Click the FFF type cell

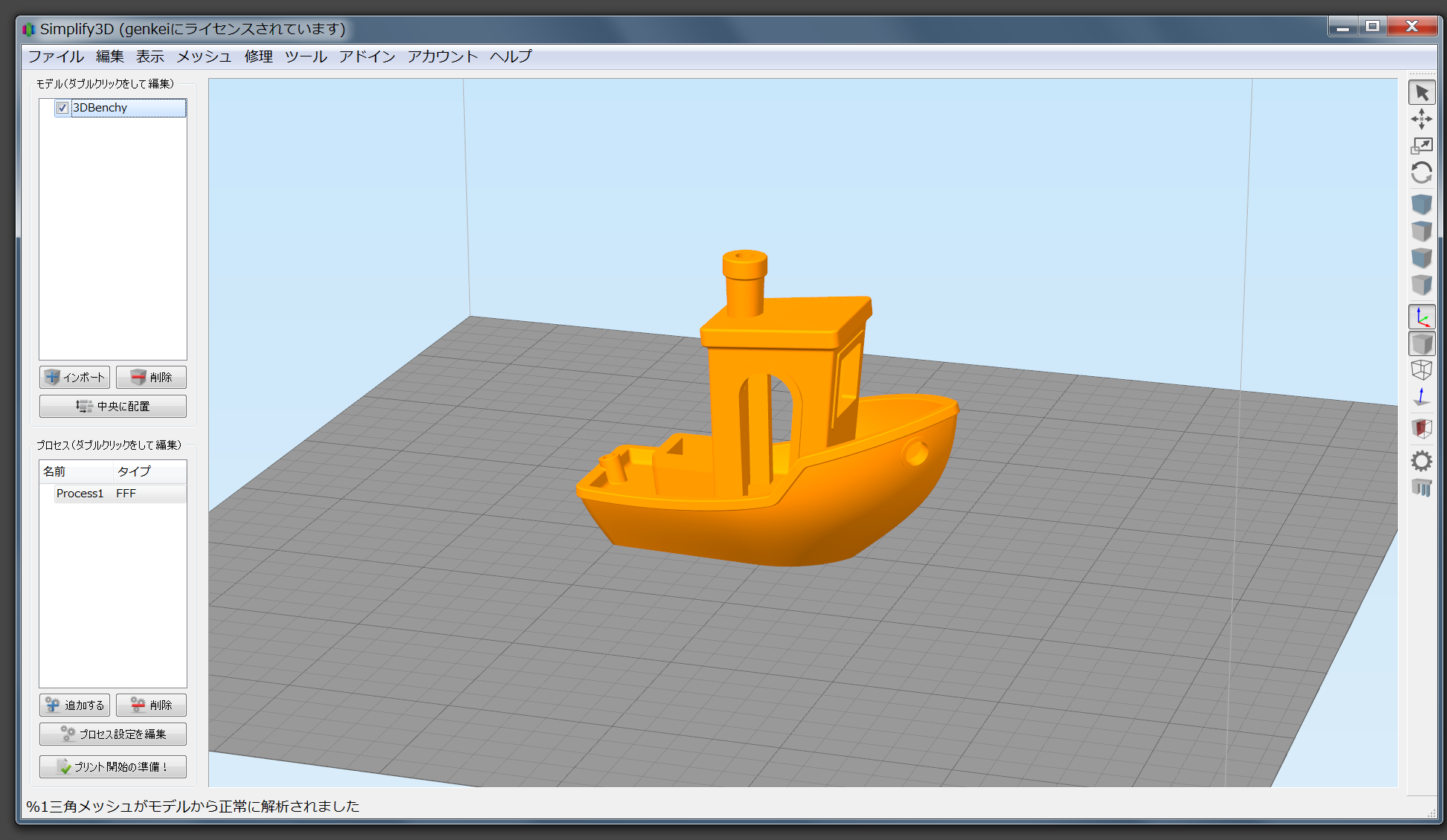126,494
